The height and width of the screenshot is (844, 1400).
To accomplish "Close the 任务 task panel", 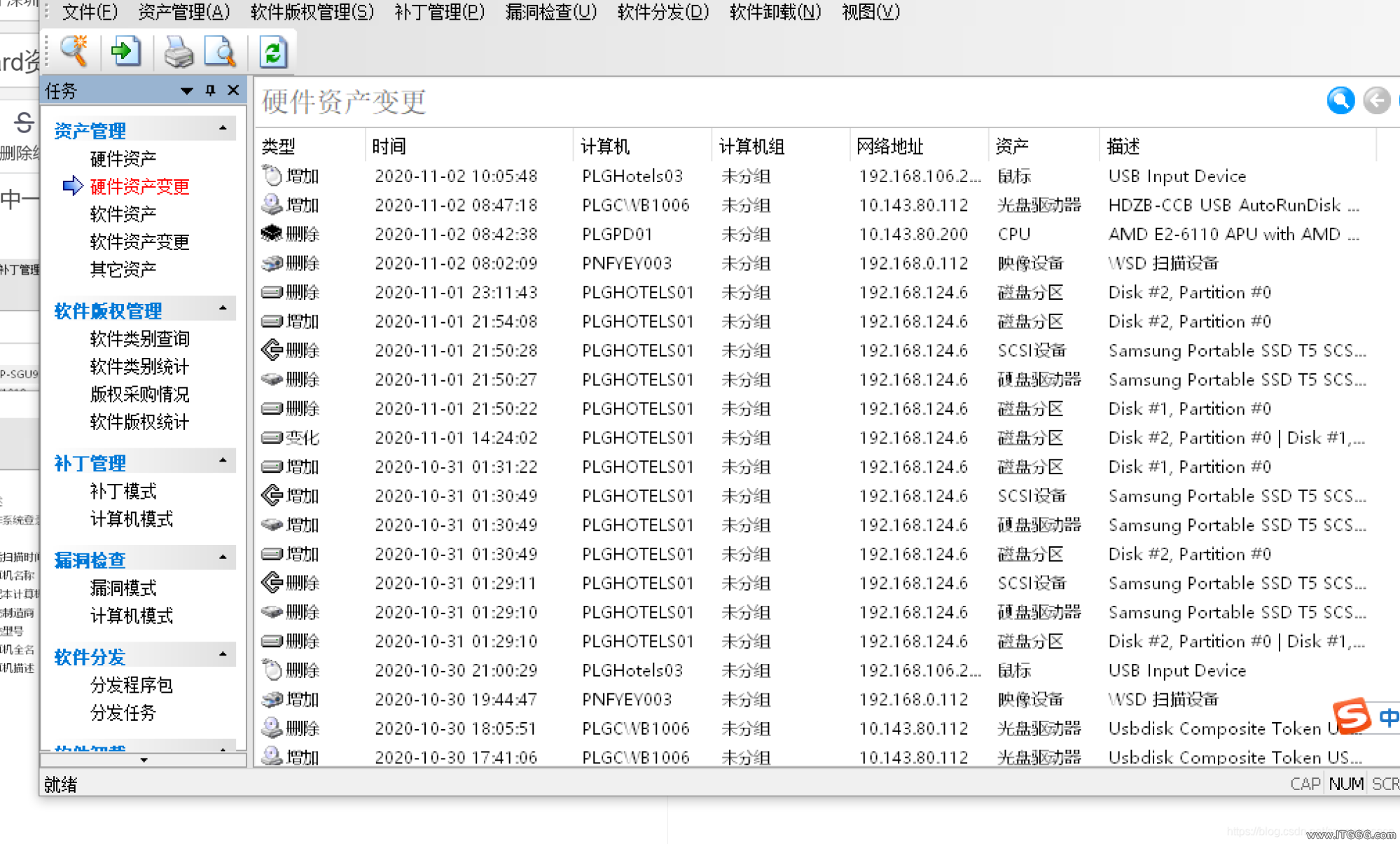I will (x=233, y=90).
